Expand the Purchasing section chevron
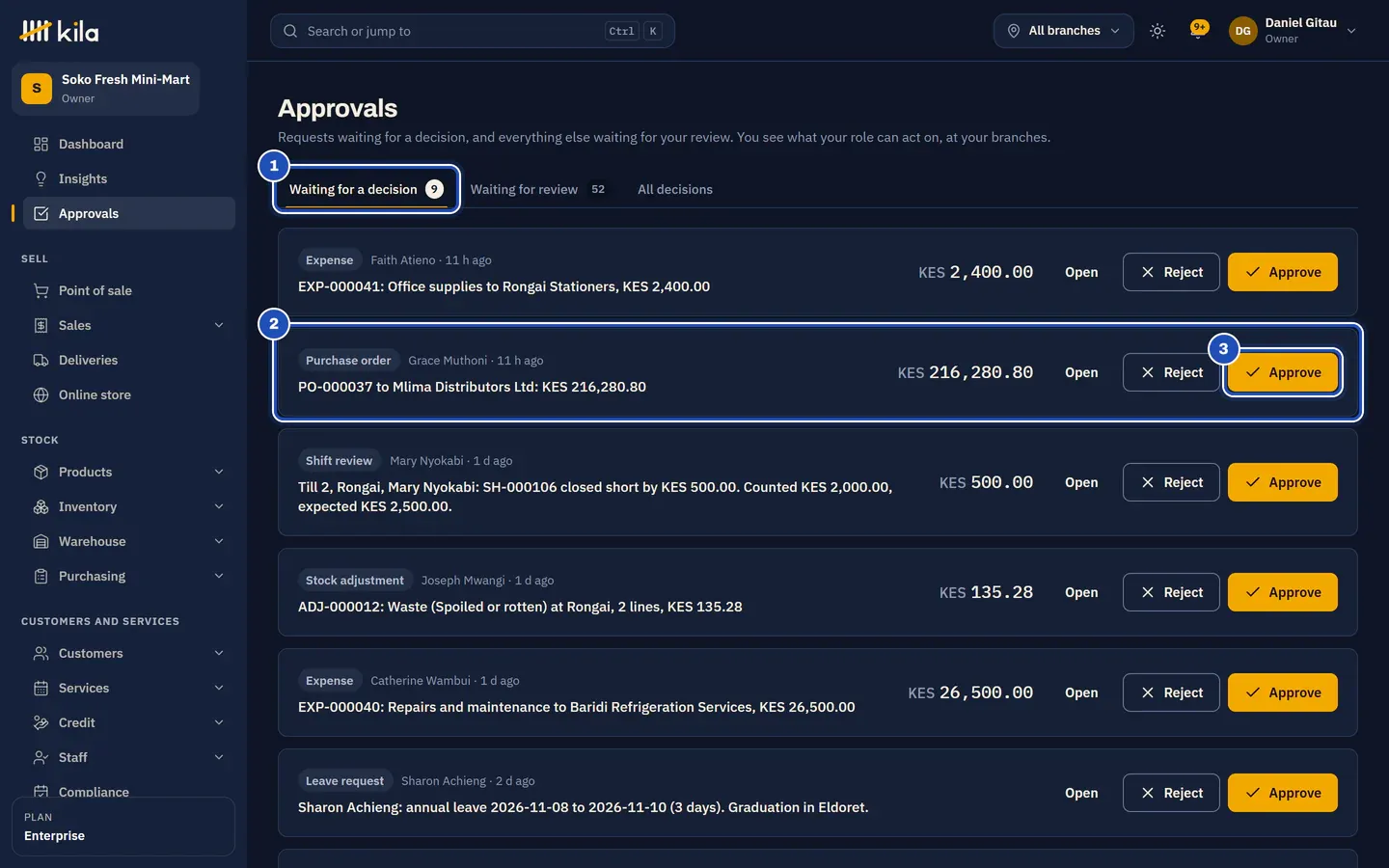This screenshot has height=868, width=1389. [219, 576]
